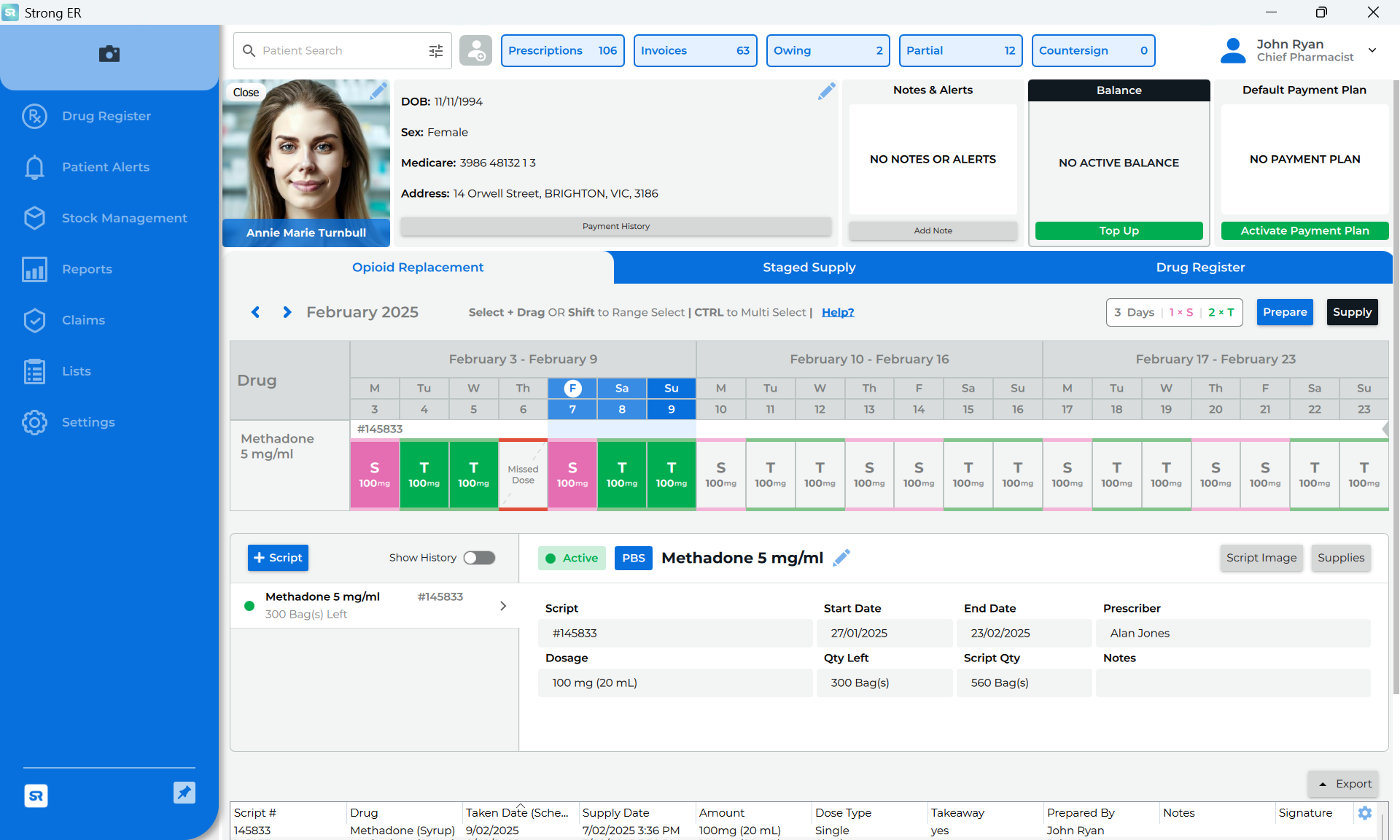Switch to the Drug Register tab
This screenshot has width=1400, height=840.
pyautogui.click(x=1200, y=268)
